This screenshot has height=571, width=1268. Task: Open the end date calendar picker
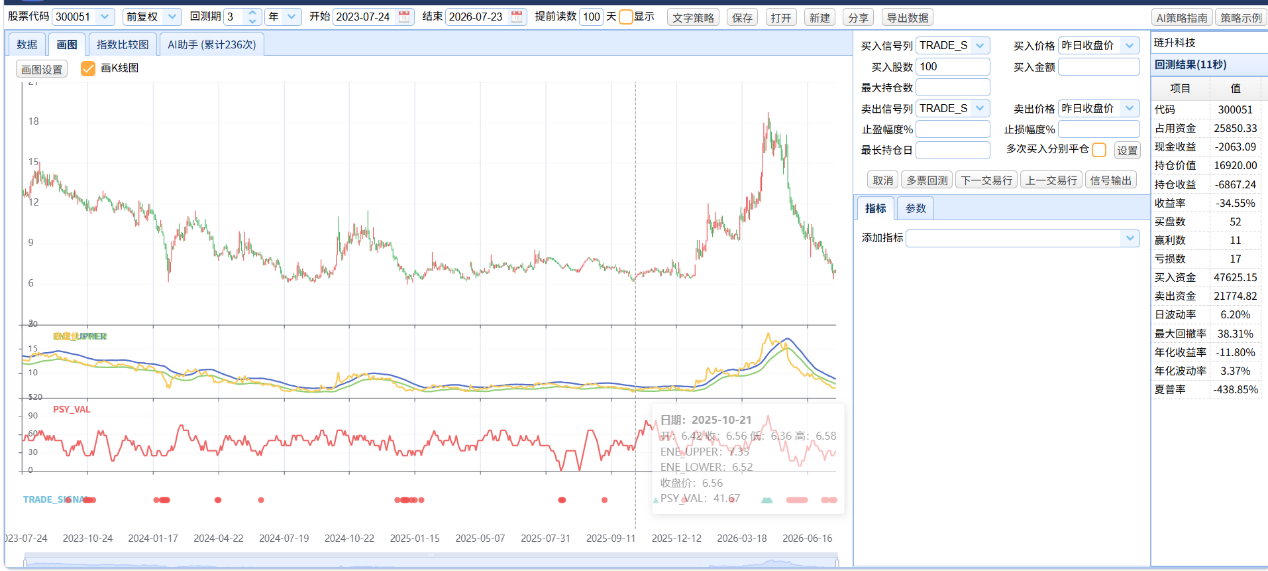pos(517,17)
